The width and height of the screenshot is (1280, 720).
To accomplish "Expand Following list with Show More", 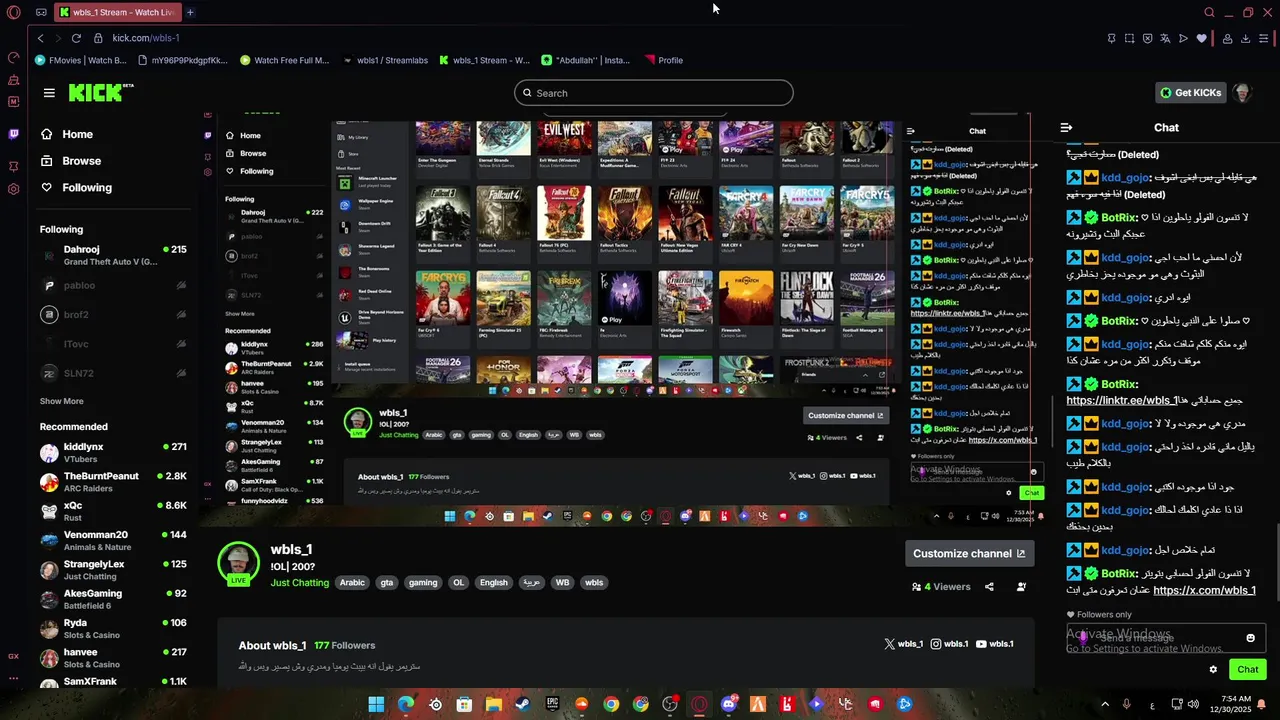I will click(61, 401).
